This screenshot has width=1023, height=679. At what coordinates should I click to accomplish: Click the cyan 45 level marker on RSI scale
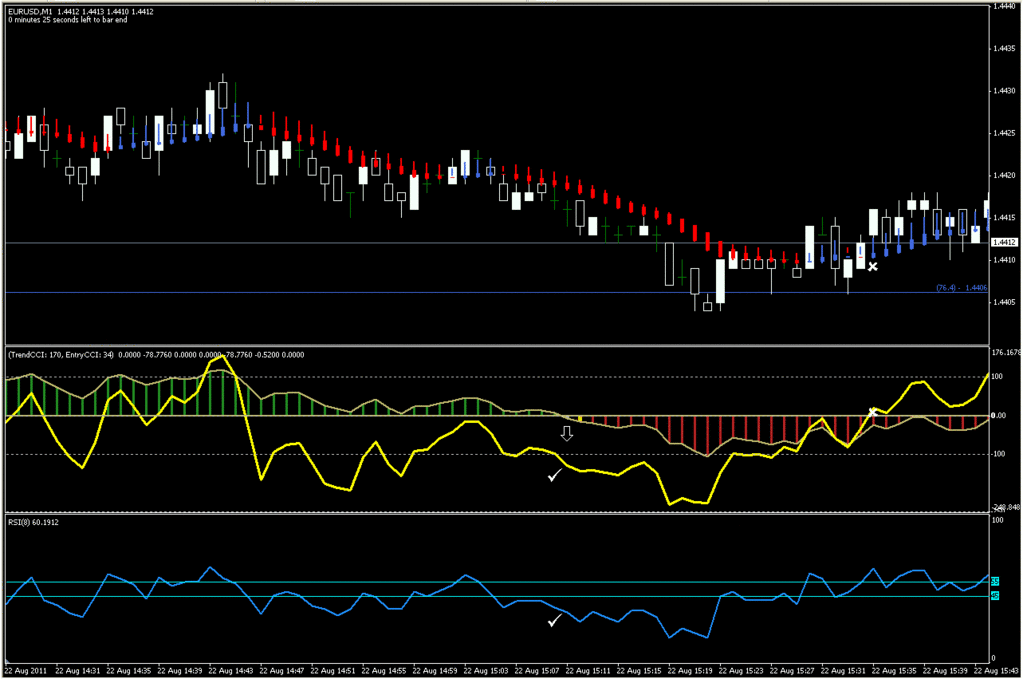[994, 594]
